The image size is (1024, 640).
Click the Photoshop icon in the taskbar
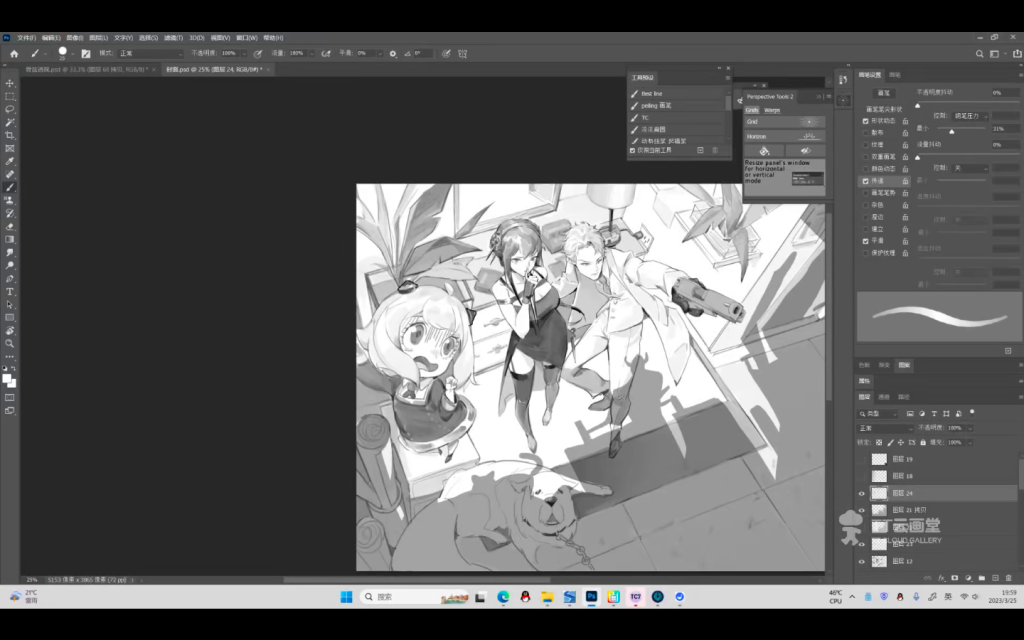click(591, 597)
